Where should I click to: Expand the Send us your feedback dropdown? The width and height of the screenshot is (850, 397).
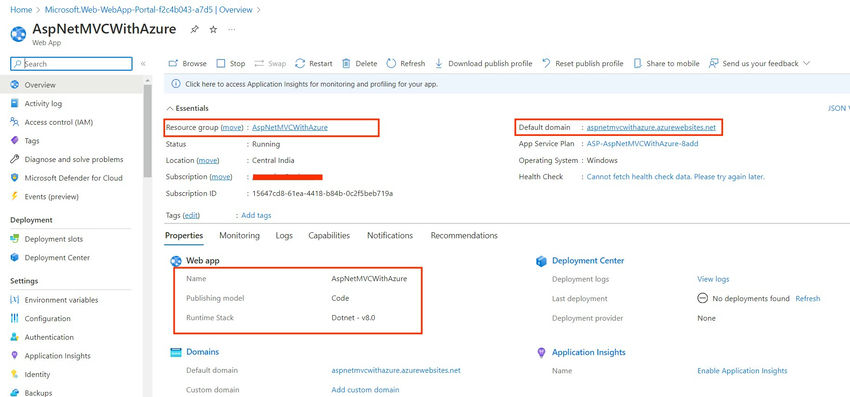point(806,63)
